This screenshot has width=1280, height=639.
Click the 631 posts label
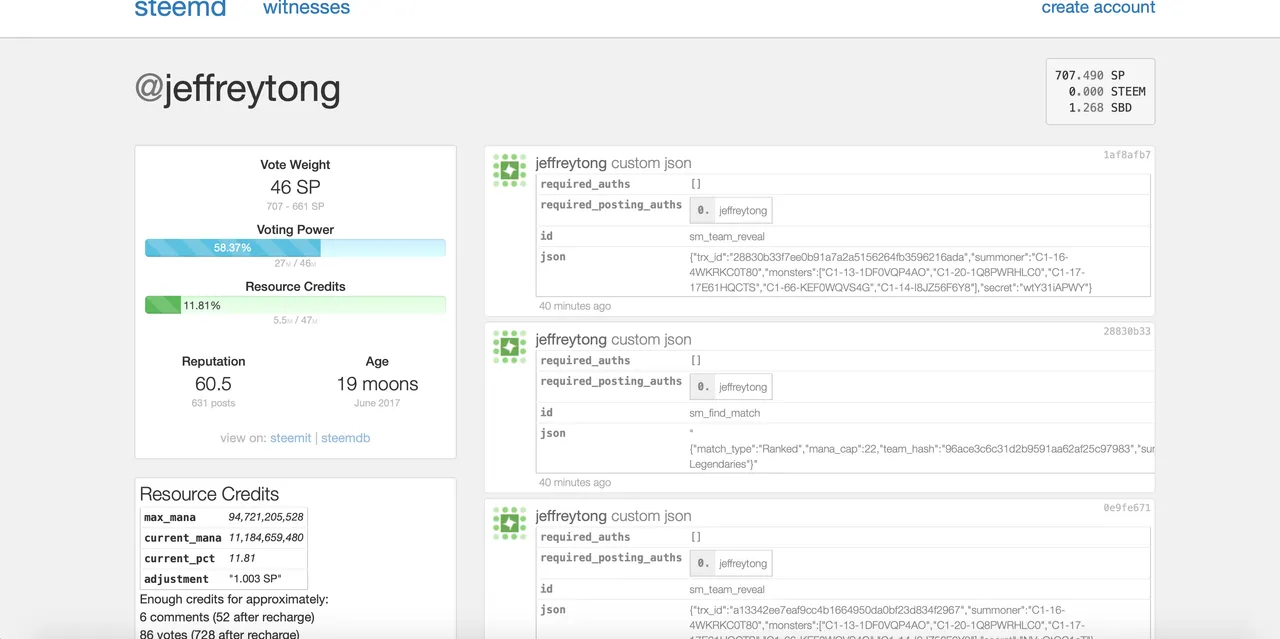[x=213, y=403]
